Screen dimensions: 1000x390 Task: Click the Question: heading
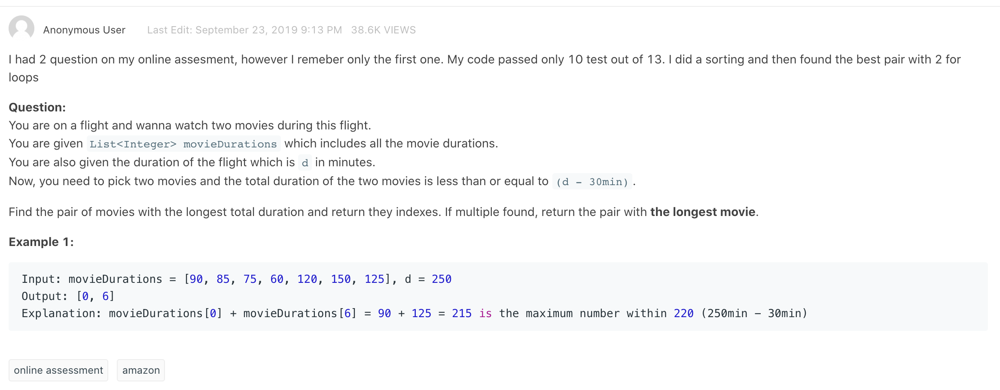click(x=37, y=108)
